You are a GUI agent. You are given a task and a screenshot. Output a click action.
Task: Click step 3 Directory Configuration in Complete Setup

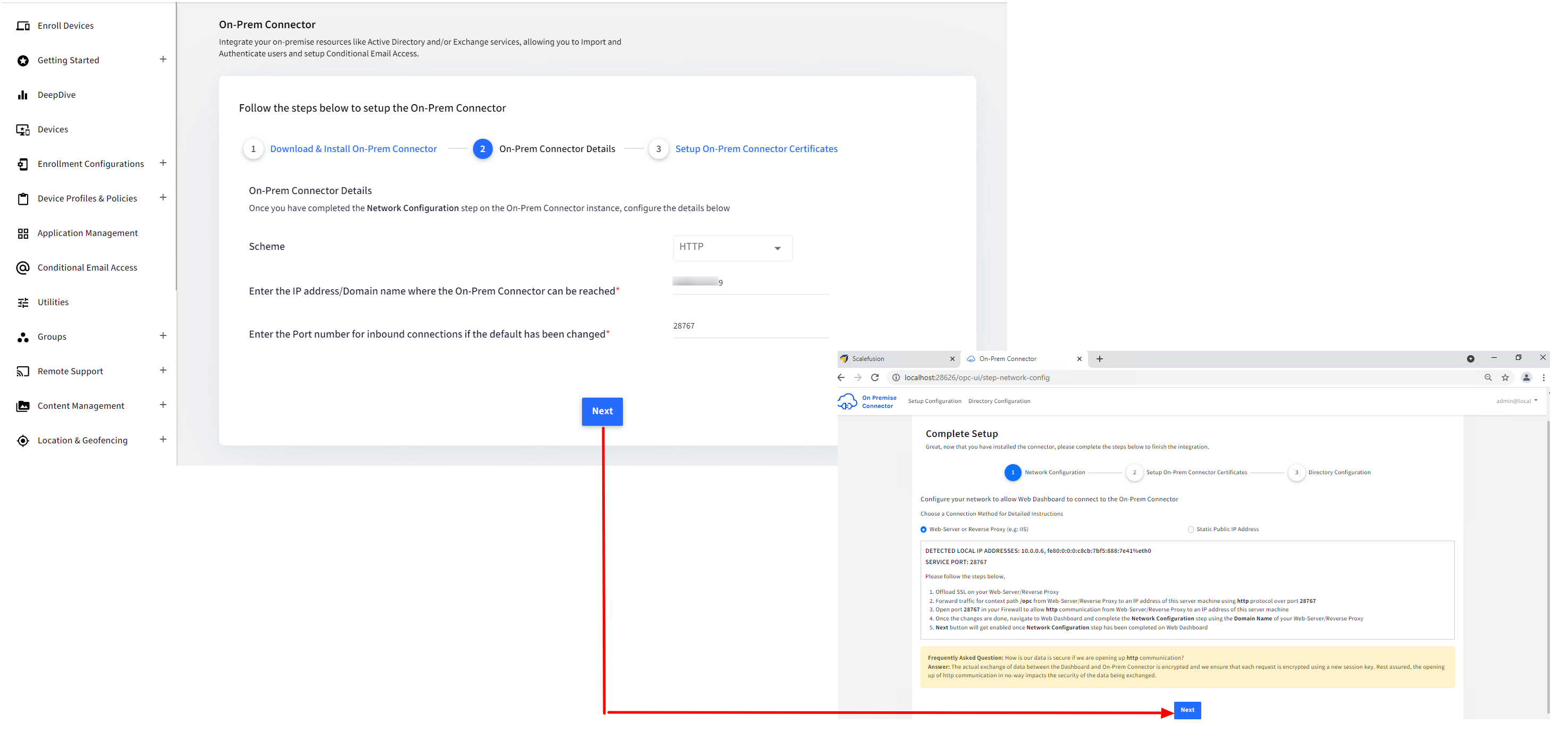1330,473
